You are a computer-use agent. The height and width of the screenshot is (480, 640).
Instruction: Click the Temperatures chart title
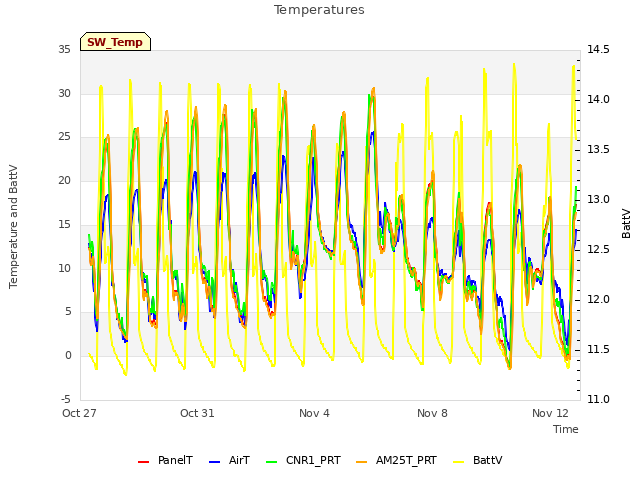point(319,10)
